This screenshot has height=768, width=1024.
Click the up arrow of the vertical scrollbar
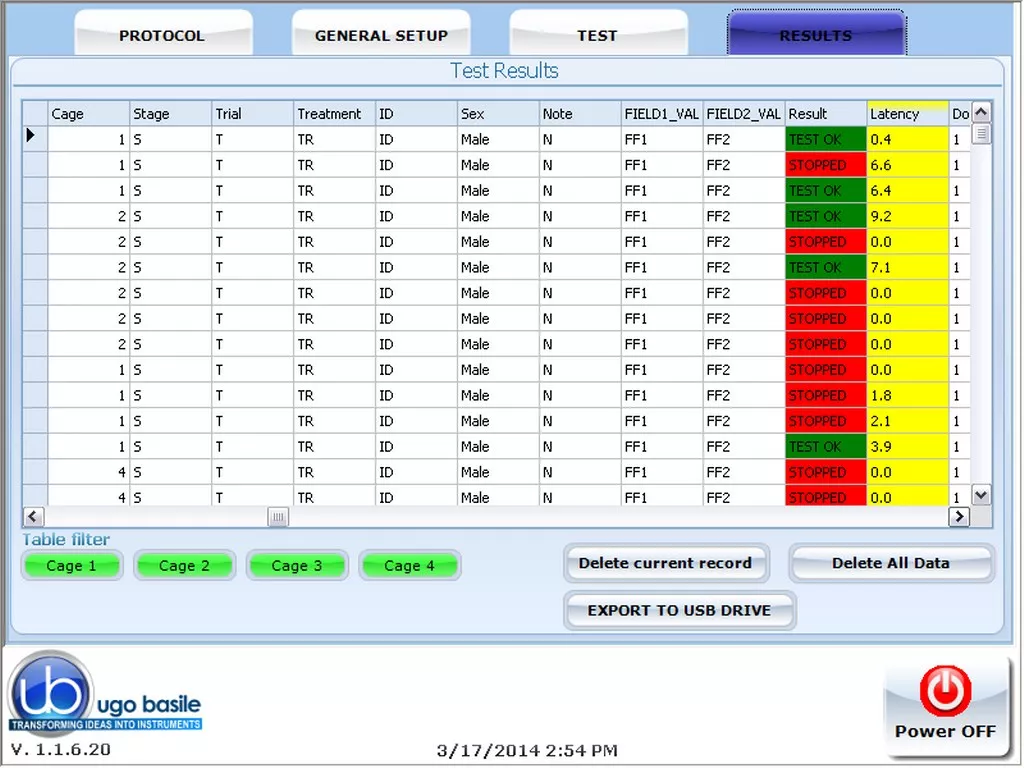pyautogui.click(x=981, y=112)
